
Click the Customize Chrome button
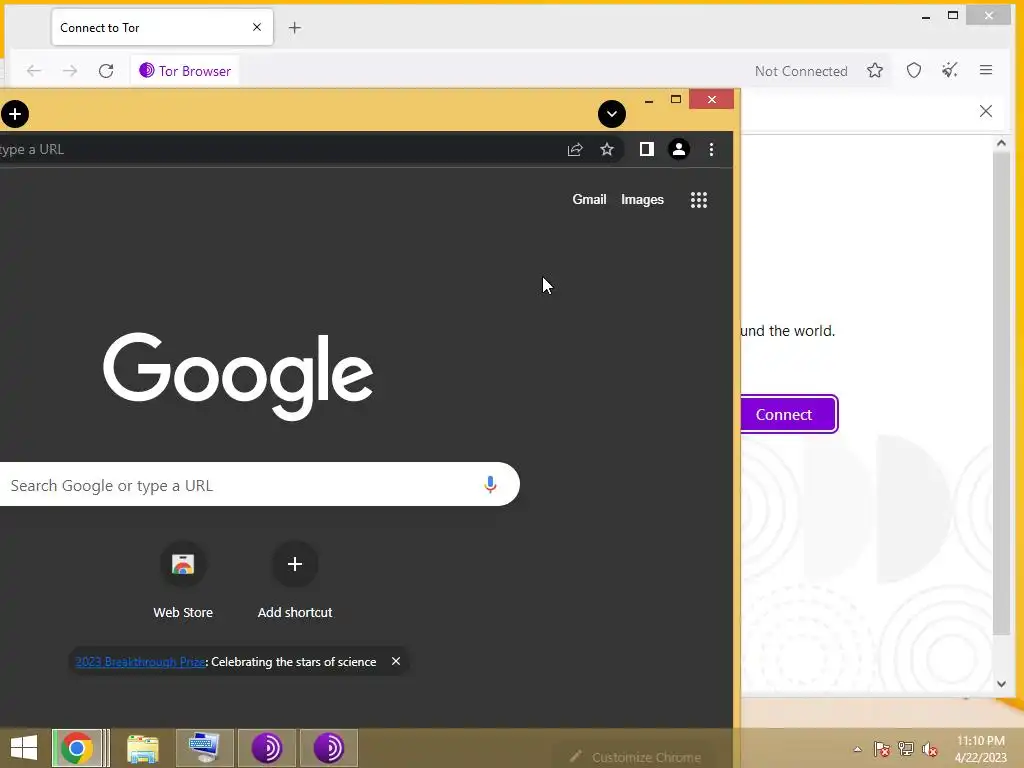[637, 757]
